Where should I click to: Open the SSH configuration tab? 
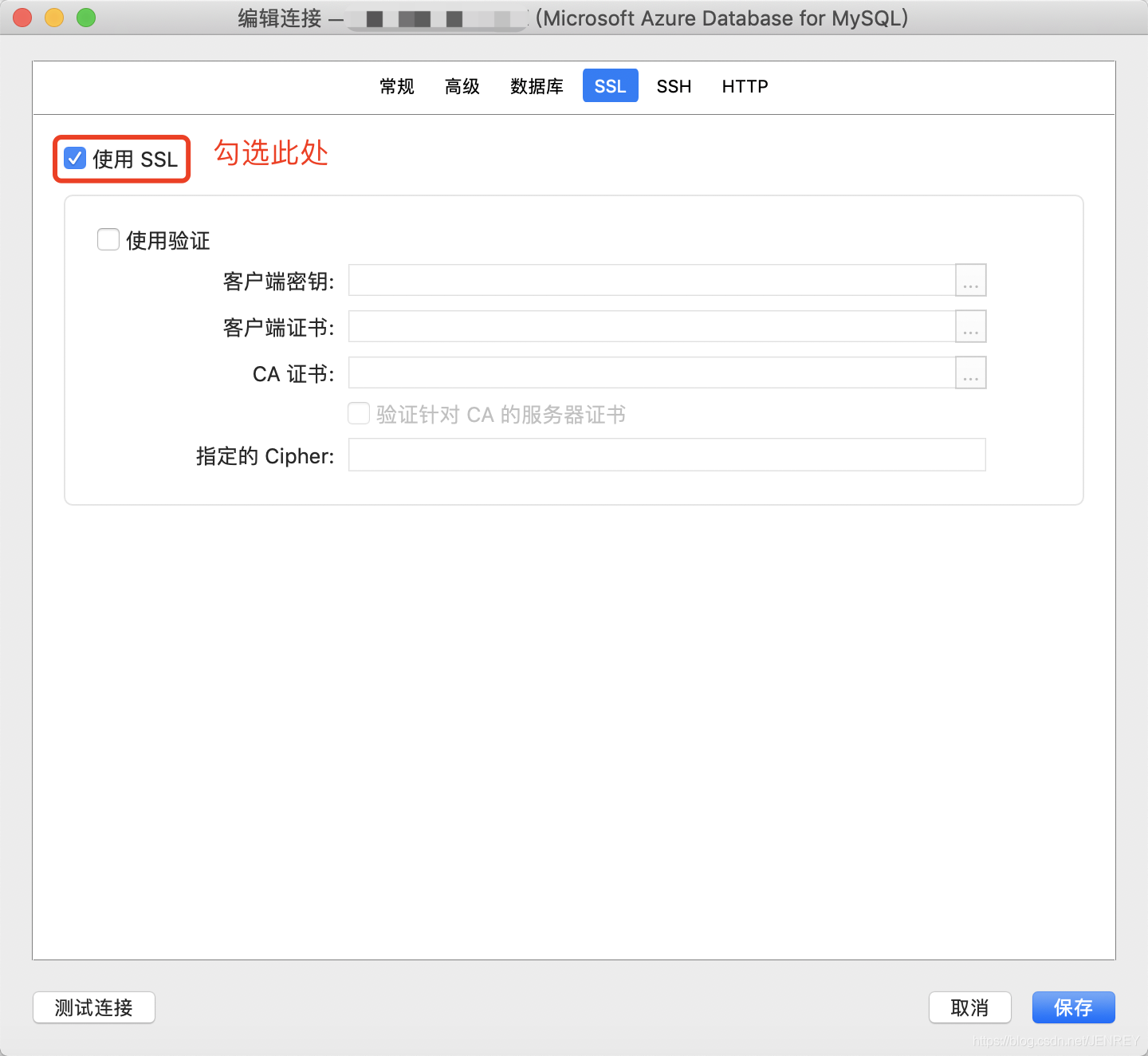click(x=674, y=86)
